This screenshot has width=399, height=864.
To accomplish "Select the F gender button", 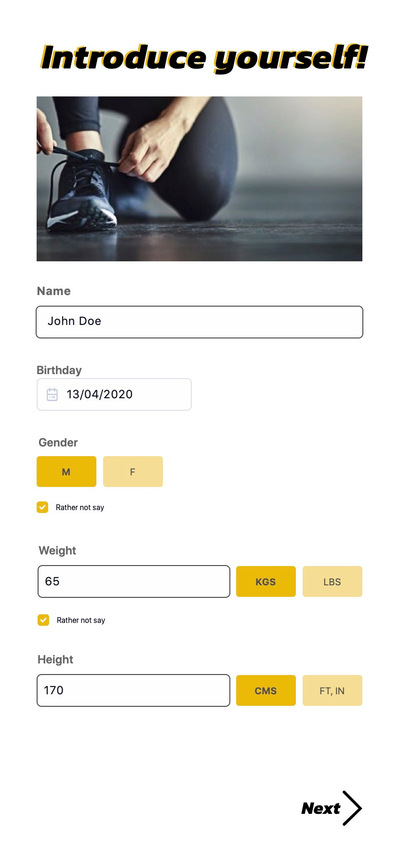I will coord(133,472).
